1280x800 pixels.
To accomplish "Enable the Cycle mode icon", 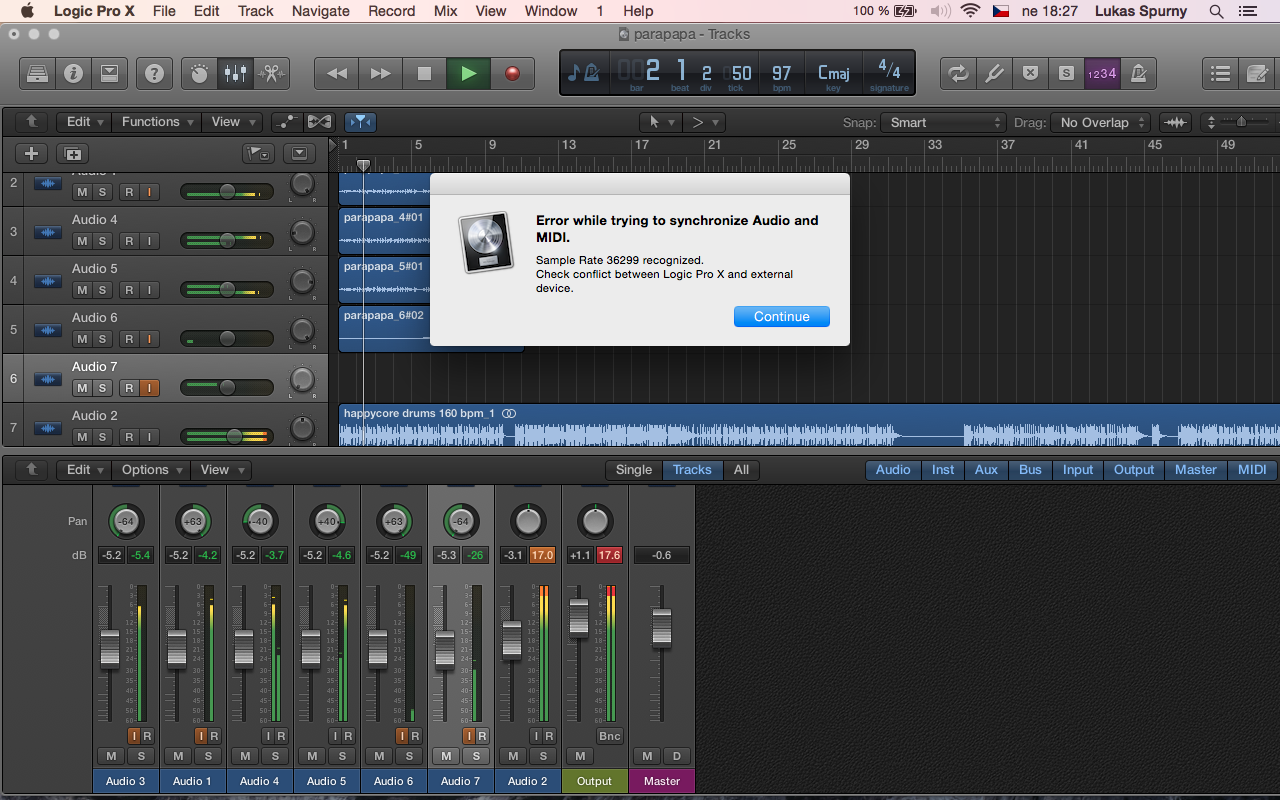I will pyautogui.click(x=958, y=74).
